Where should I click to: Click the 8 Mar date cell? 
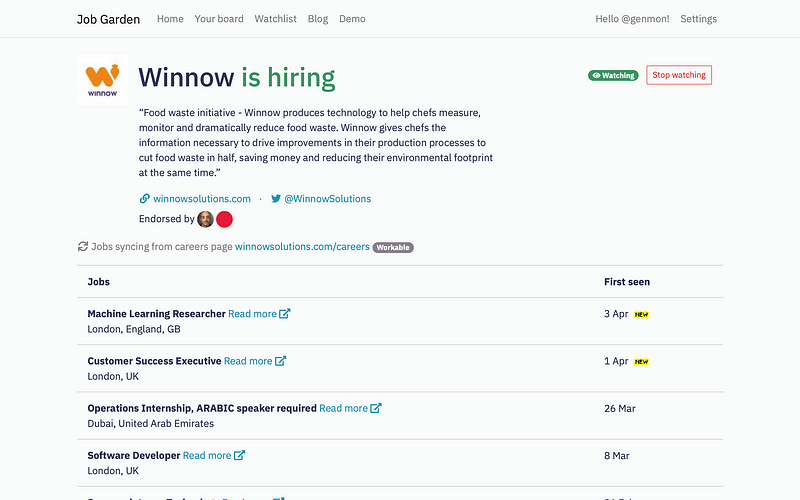617,456
